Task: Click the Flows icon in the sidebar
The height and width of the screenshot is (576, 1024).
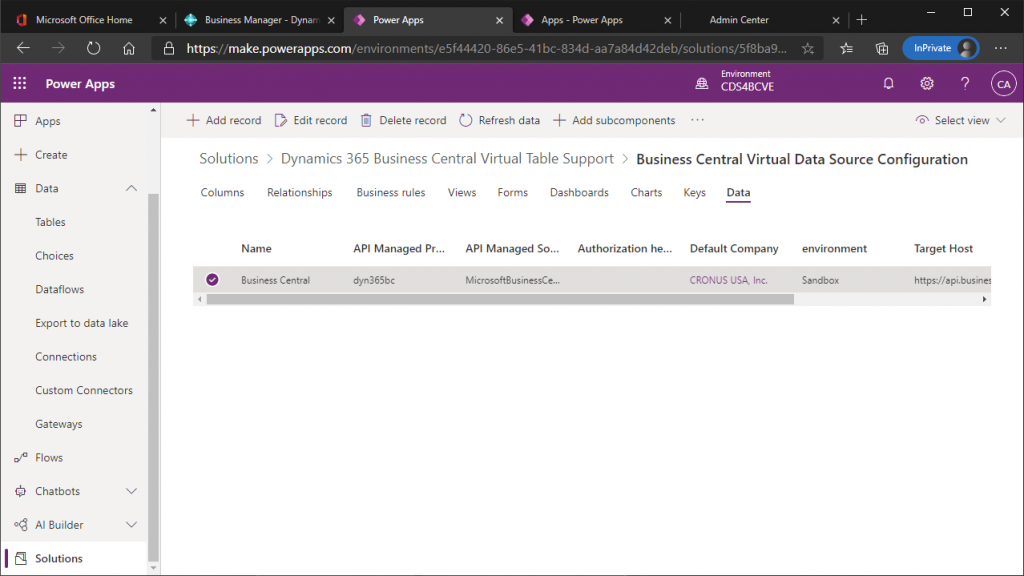Action: 20,457
